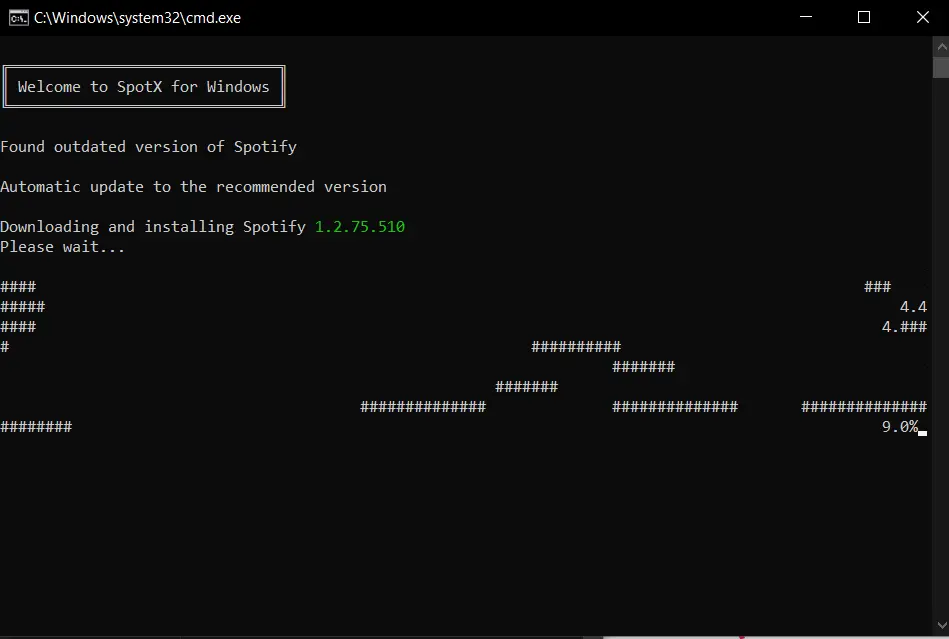
Task: Click the 9.0% progress value
Action: pos(900,427)
